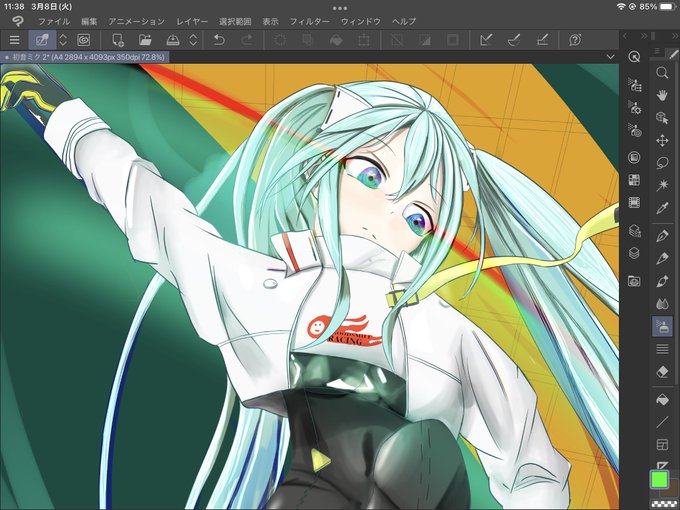Expand the up/down arrows beside the edit mode button
Screen dimensions: 680x510
tap(63, 40)
